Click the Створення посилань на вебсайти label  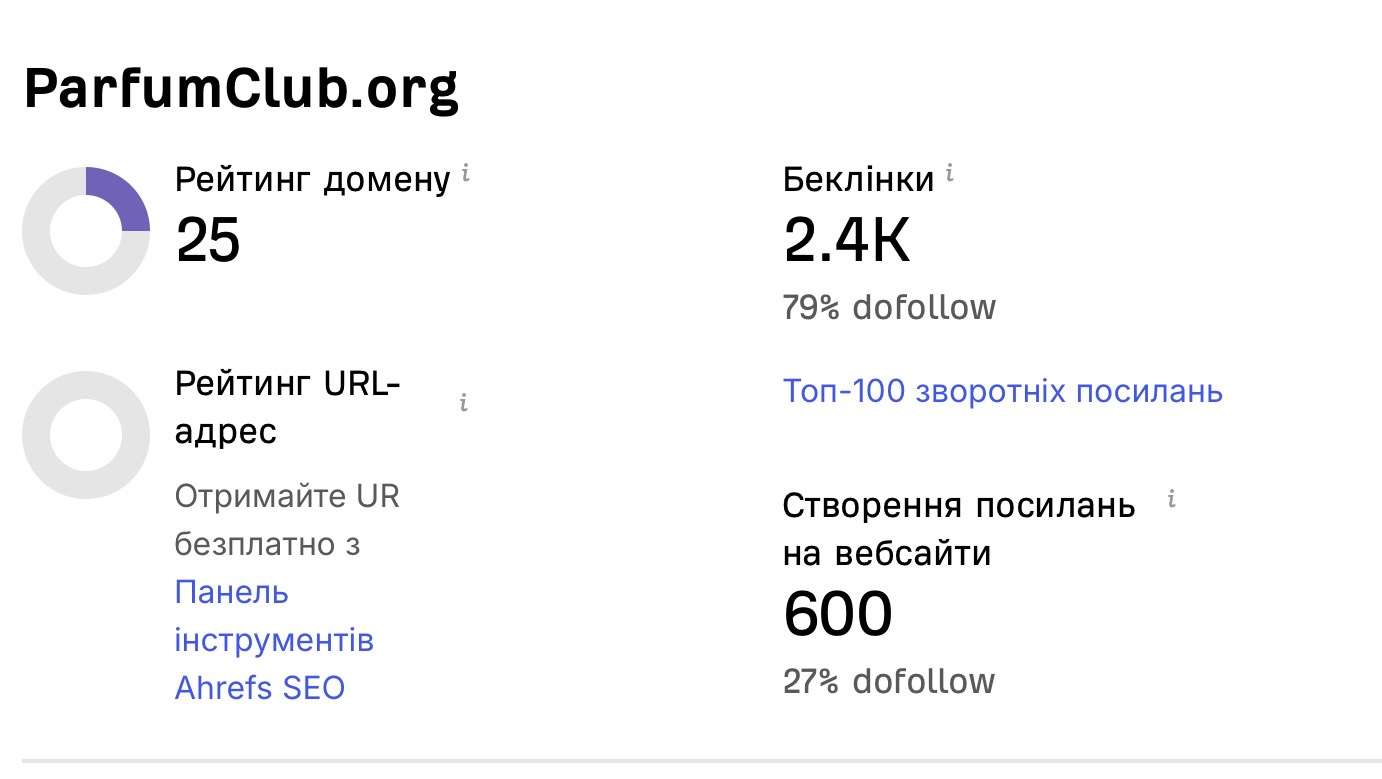[x=960, y=529]
